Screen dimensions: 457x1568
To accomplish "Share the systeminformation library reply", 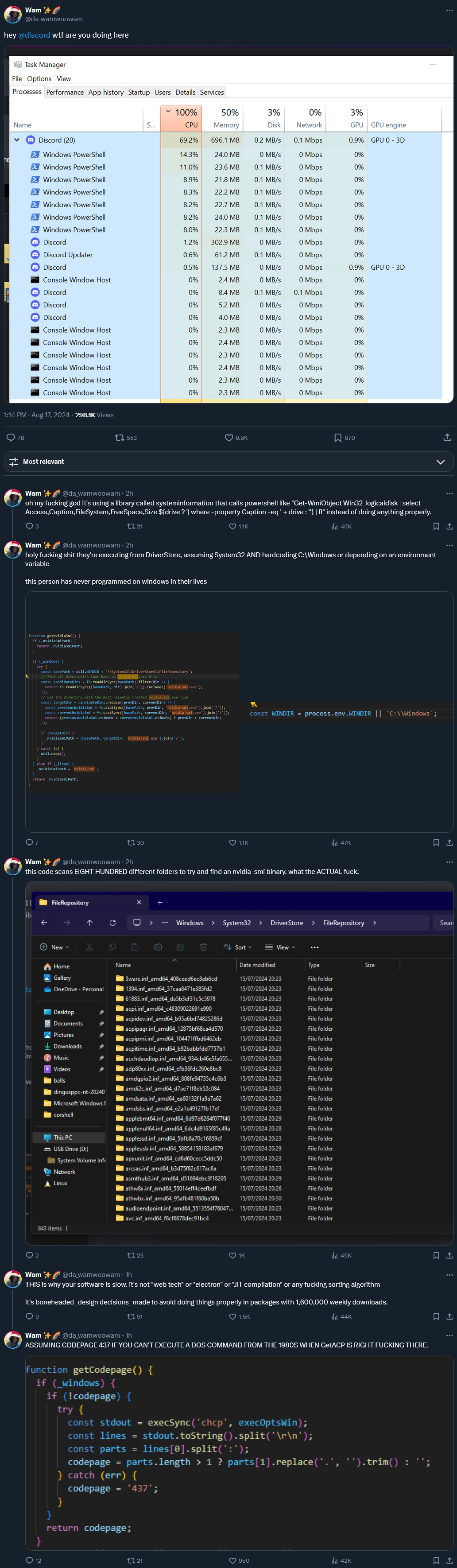I will pyautogui.click(x=449, y=527).
